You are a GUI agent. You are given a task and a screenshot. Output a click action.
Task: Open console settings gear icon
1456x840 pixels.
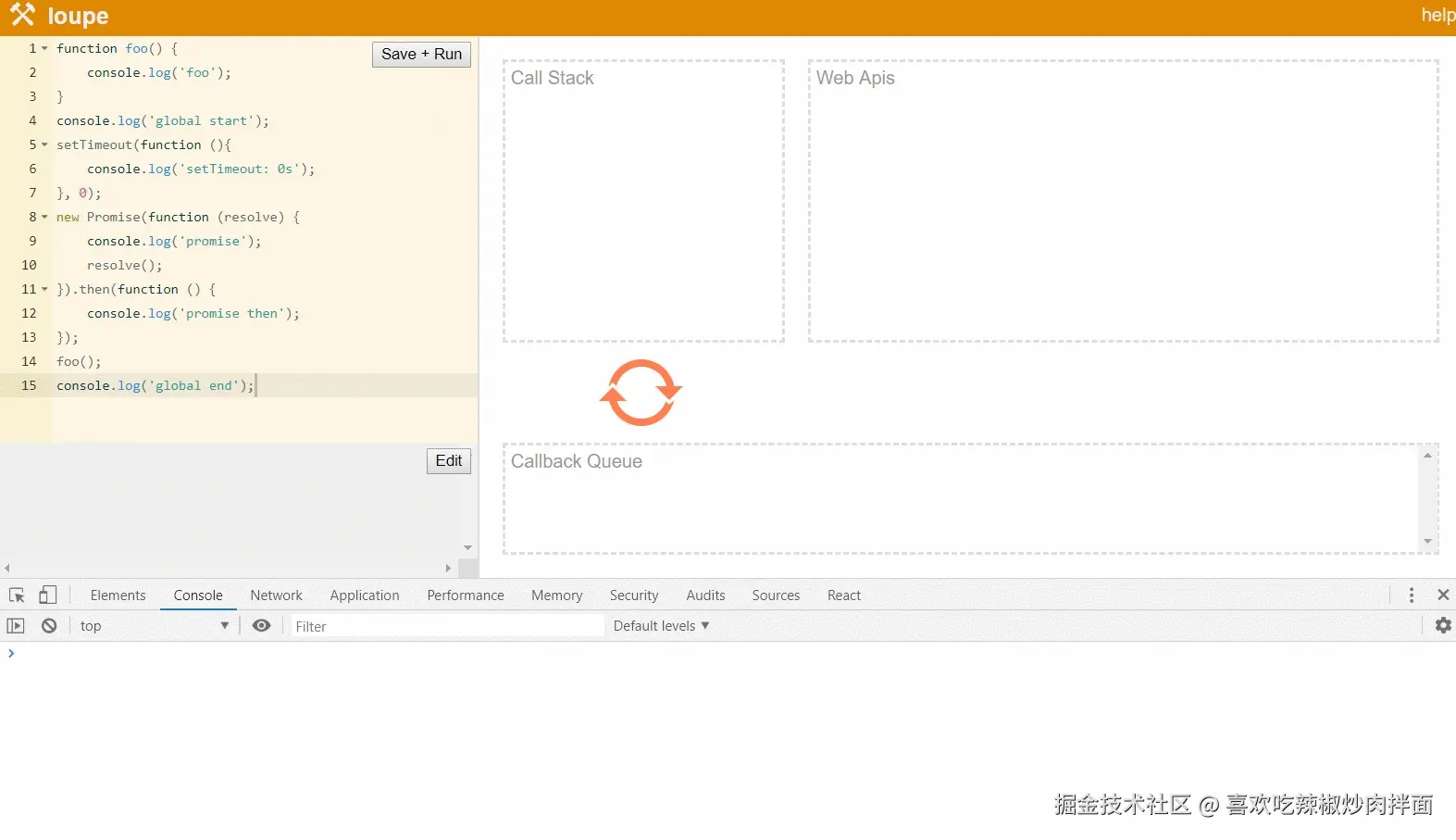[x=1443, y=626]
